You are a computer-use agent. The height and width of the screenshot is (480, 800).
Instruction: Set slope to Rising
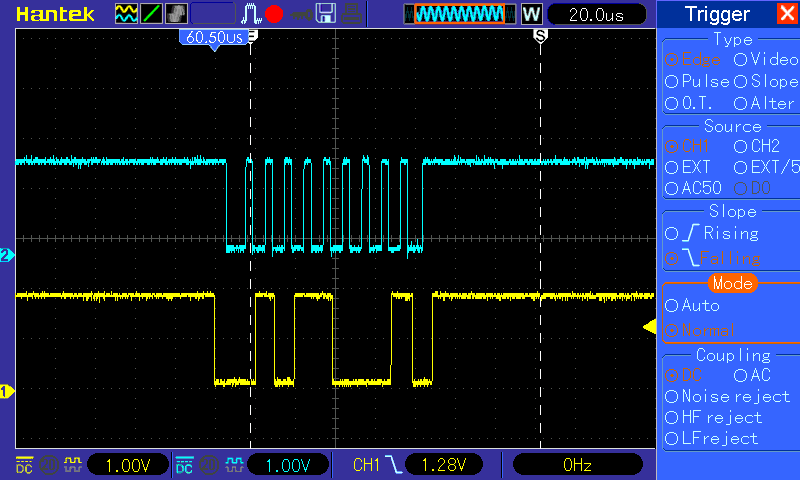click(712, 233)
